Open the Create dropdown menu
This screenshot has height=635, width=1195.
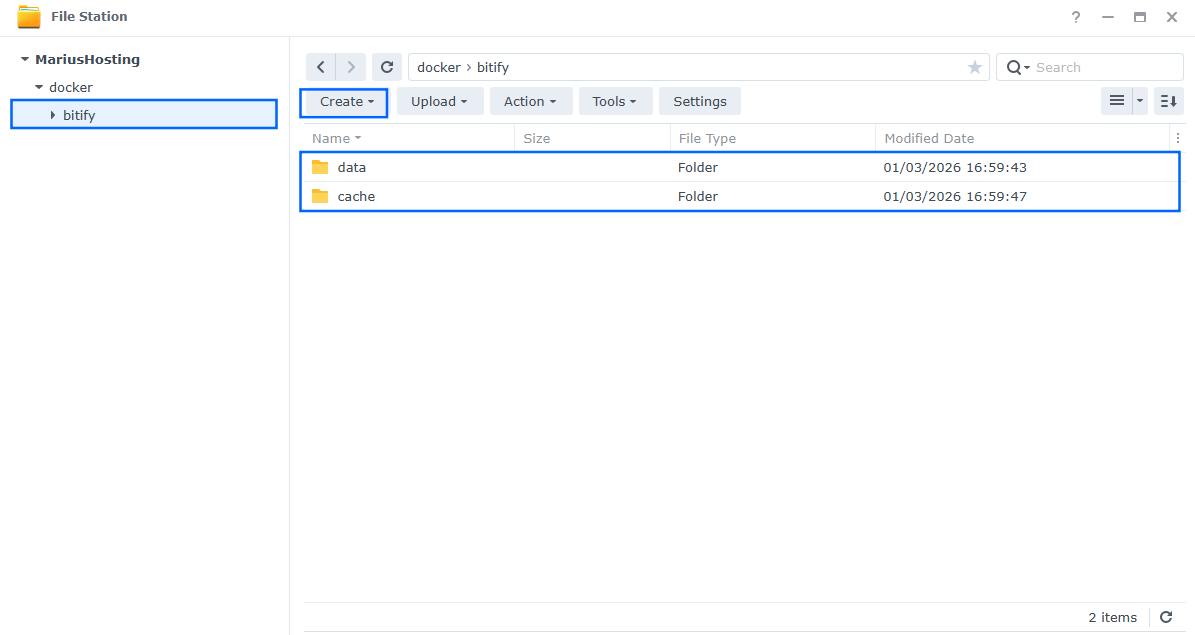[343, 101]
